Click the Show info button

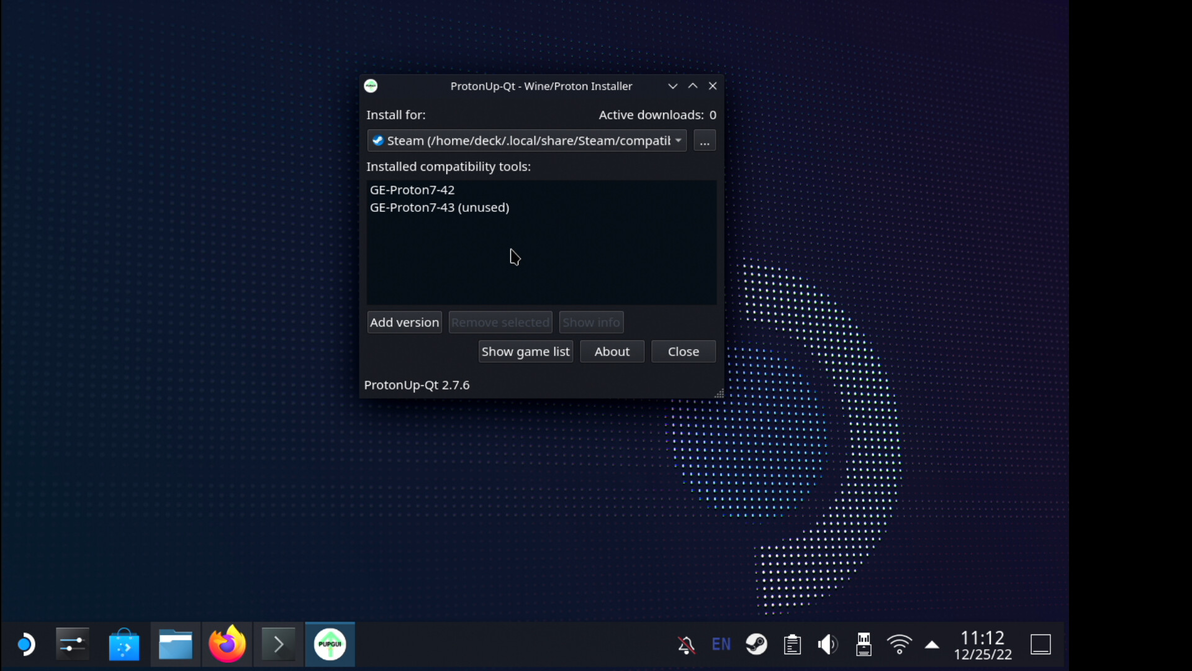pyautogui.click(x=591, y=322)
